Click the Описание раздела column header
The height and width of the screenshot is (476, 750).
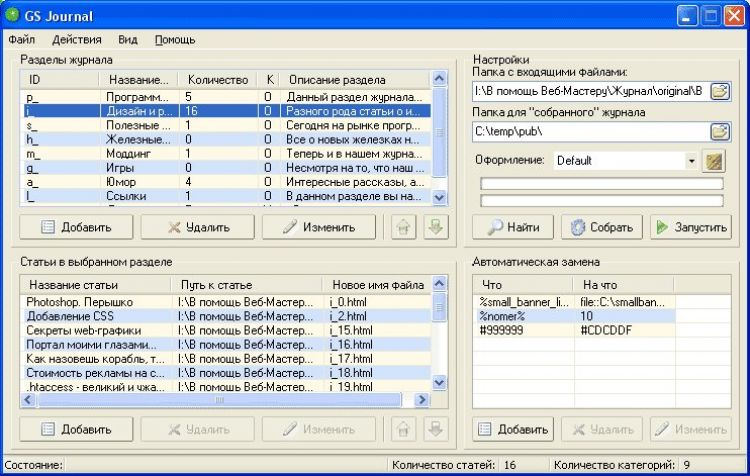click(x=355, y=79)
